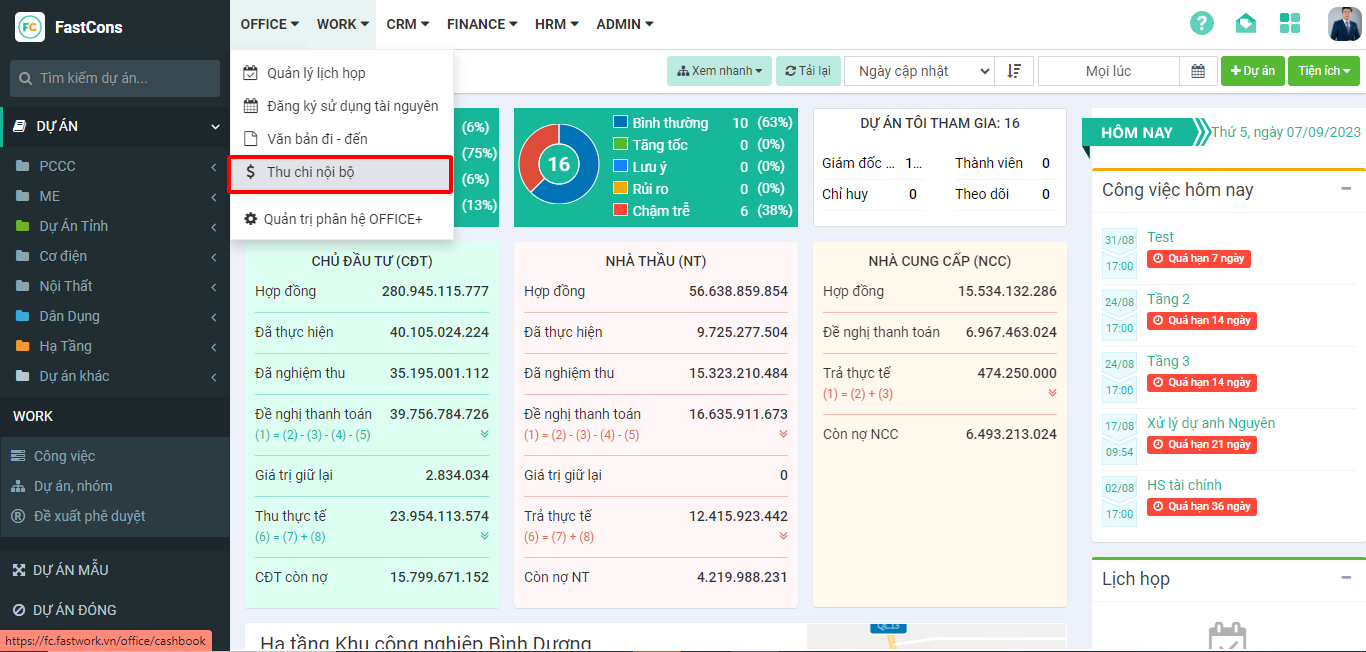The image size is (1366, 652).
Task: Click the Tải lại reload button
Action: 808,71
